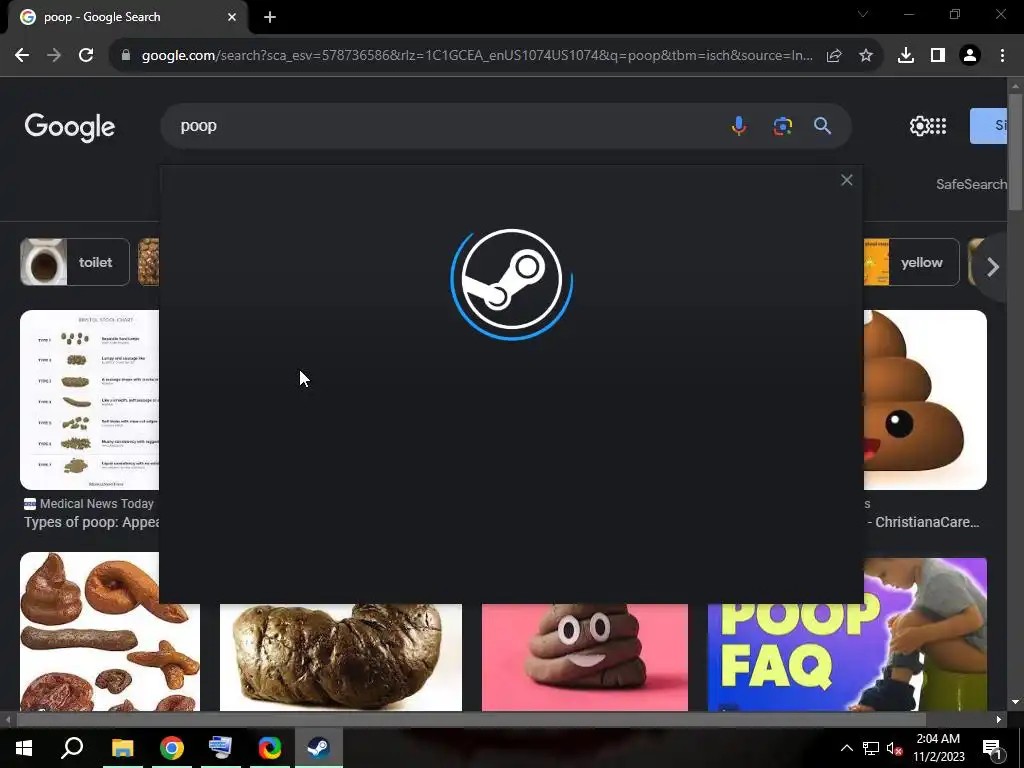Go back to the previous page
This screenshot has width=1024, height=768.
click(x=22, y=56)
